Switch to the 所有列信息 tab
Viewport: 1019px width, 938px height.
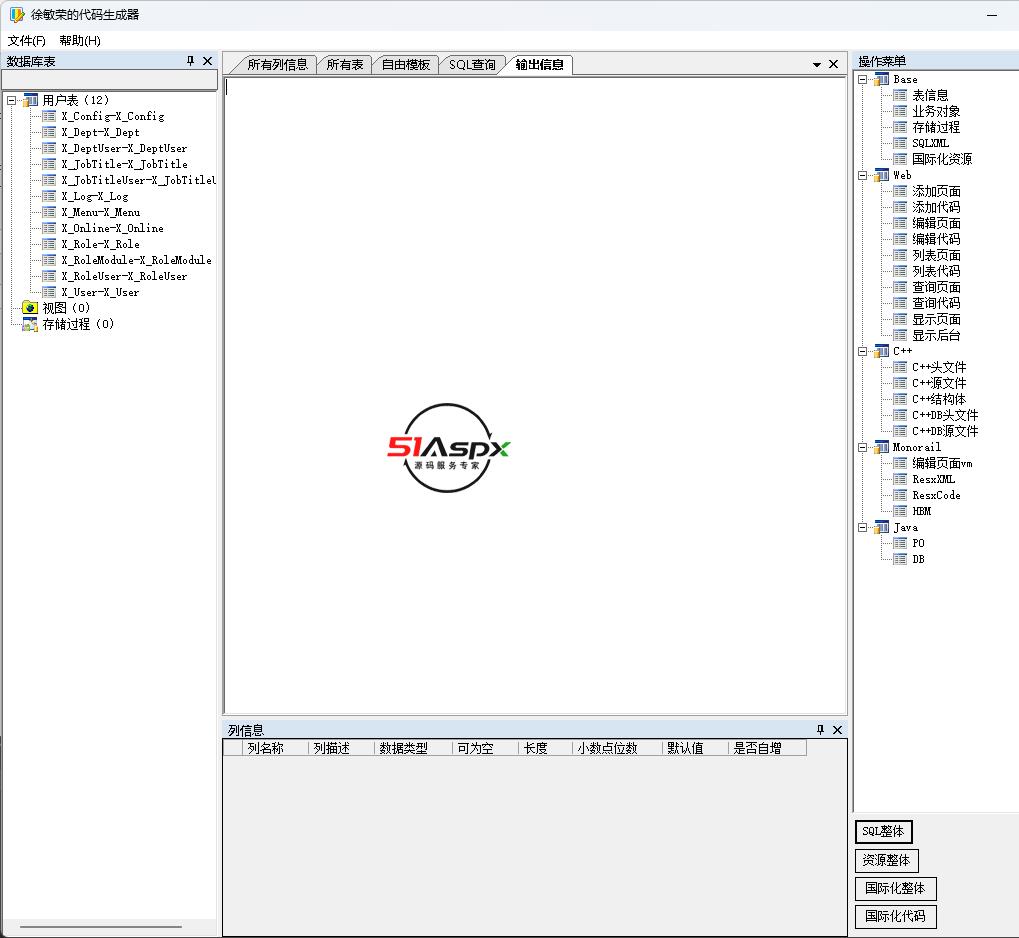tap(277, 64)
